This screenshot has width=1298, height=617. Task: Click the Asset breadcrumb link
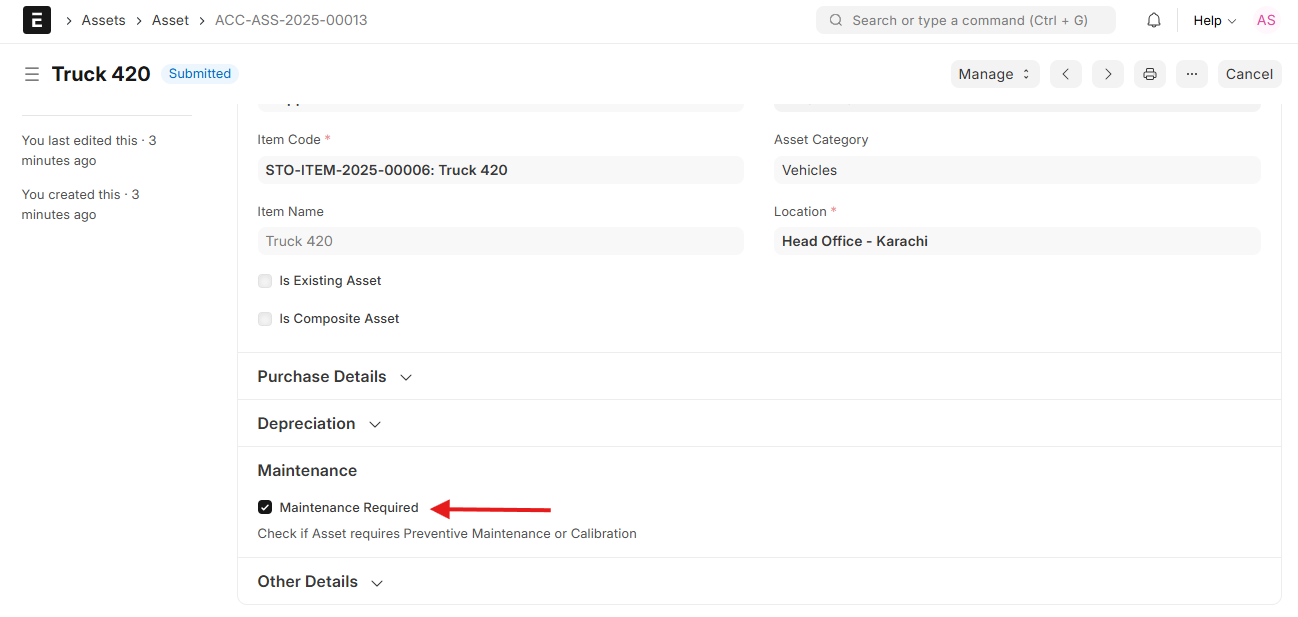[169, 20]
